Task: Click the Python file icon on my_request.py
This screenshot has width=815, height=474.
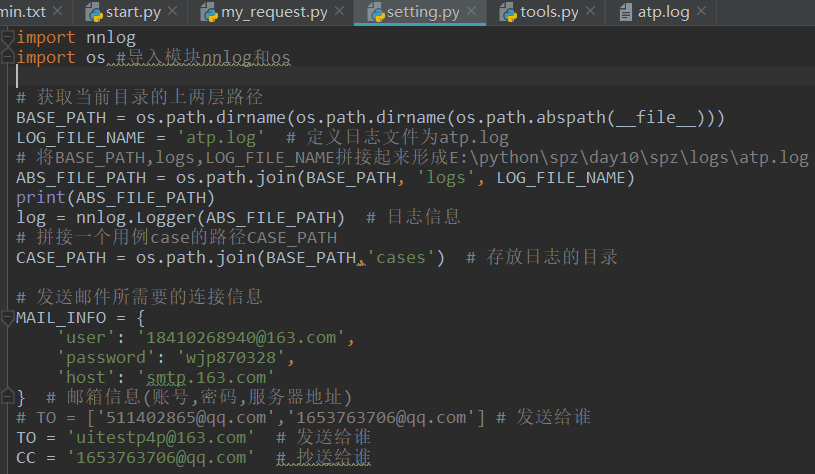Action: [x=209, y=12]
